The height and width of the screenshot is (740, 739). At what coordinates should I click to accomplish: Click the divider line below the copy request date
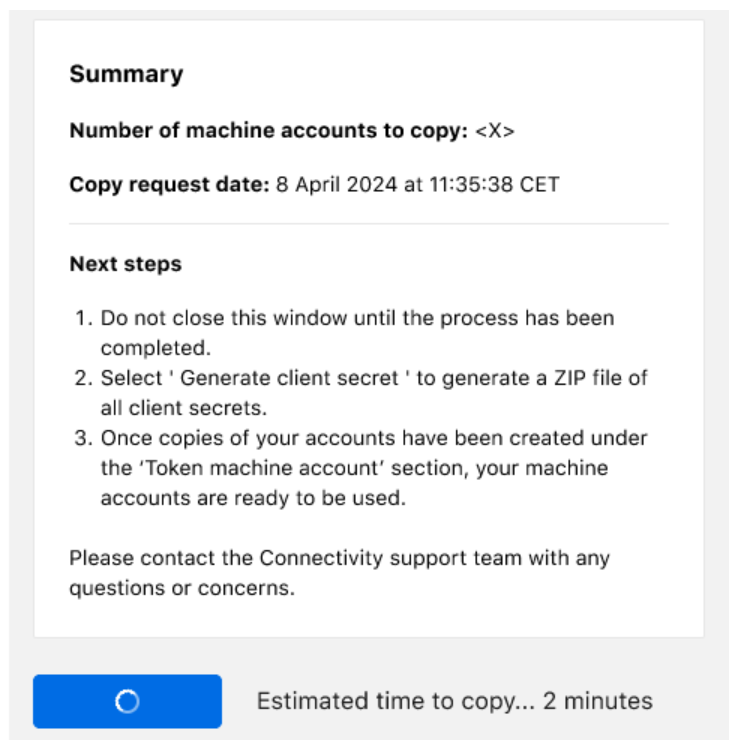coord(369,223)
